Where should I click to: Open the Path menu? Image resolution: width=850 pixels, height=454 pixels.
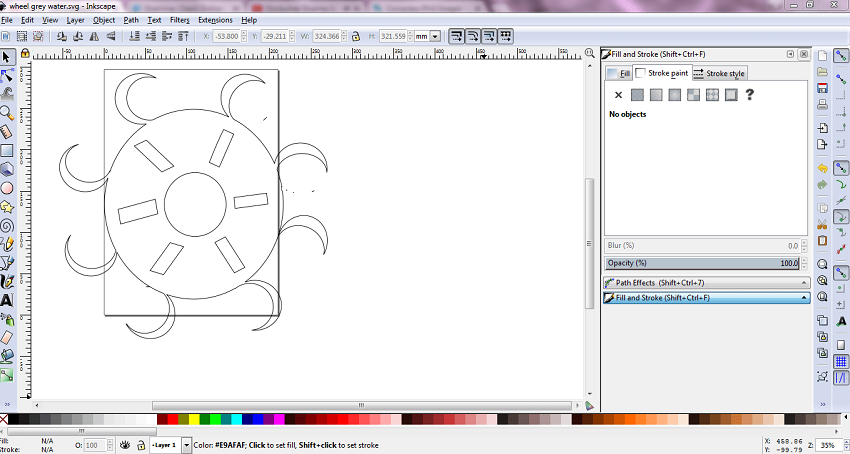(x=131, y=20)
